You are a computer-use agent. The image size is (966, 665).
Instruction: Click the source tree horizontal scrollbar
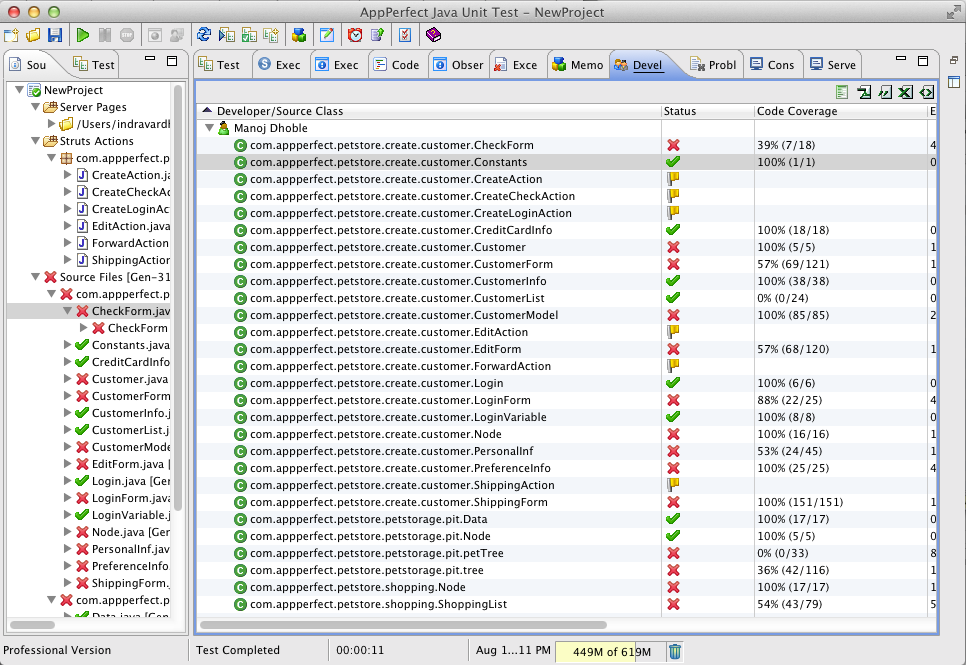point(33,625)
